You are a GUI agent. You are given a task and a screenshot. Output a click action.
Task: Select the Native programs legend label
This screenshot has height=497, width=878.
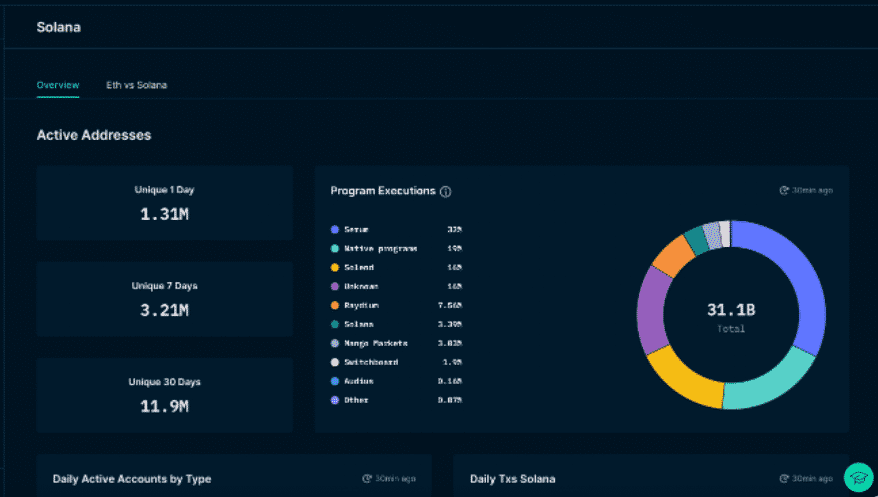tap(380, 248)
